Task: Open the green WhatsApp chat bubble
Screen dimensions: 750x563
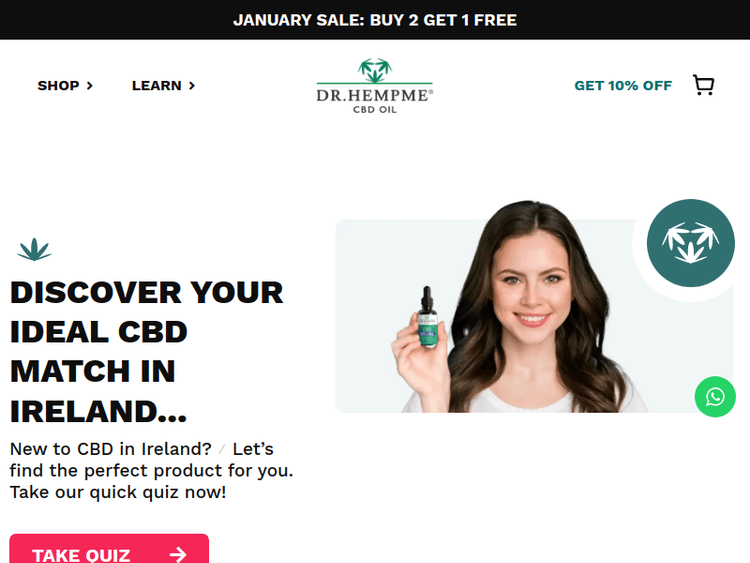Action: pyautogui.click(x=715, y=397)
